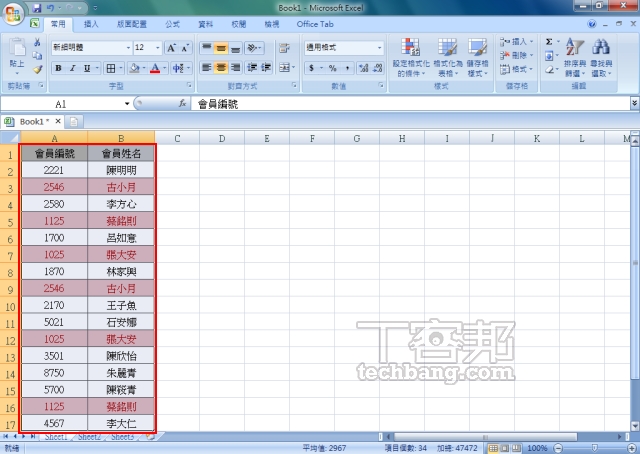This screenshot has height=454, width=640.
Task: Apply fill color bucket
Action: click(134, 68)
